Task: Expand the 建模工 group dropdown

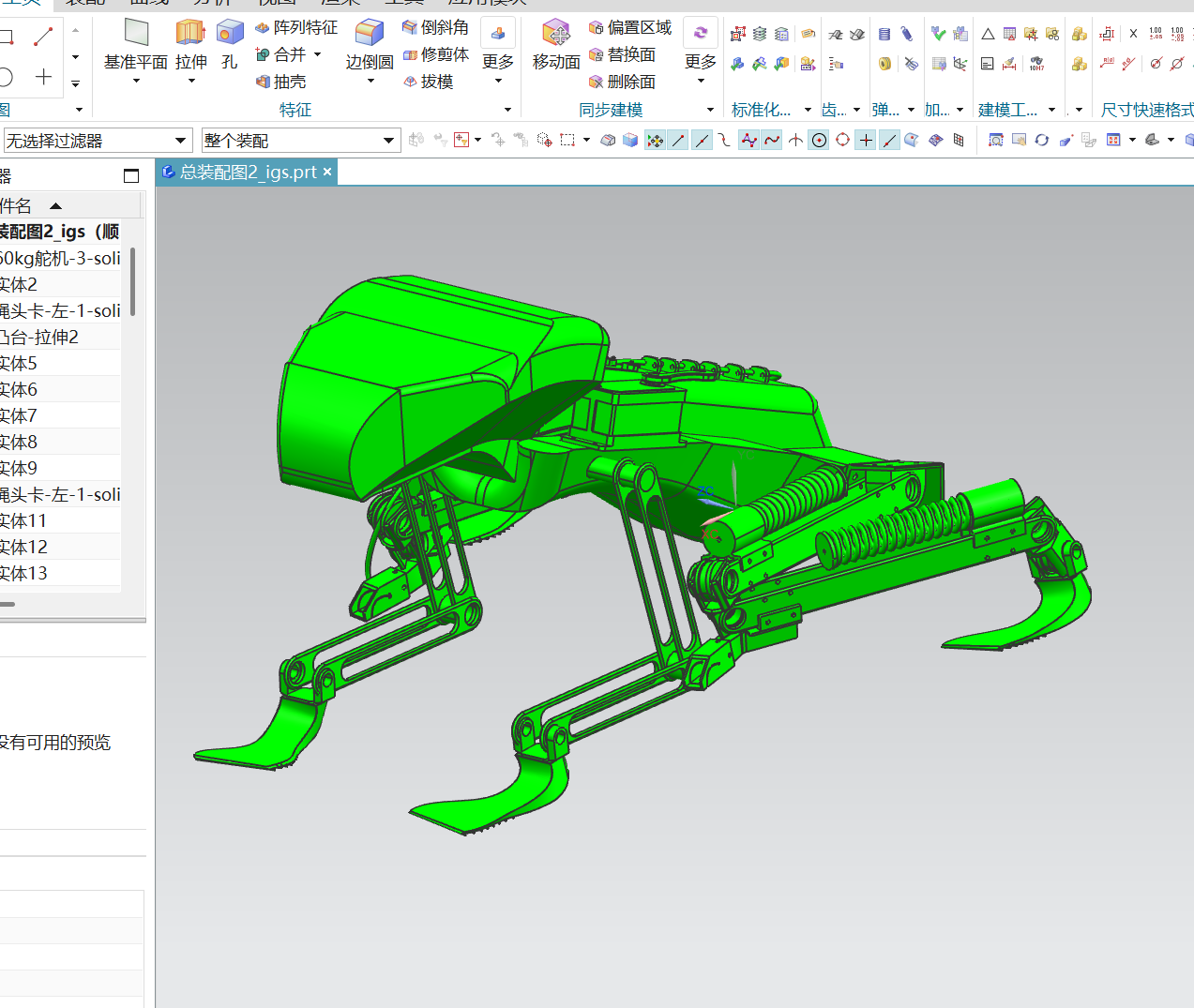Action: coord(1052,110)
